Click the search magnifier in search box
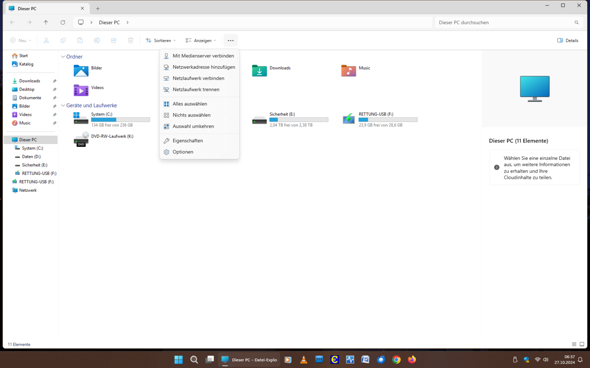This screenshot has width=590, height=368. pyautogui.click(x=576, y=23)
